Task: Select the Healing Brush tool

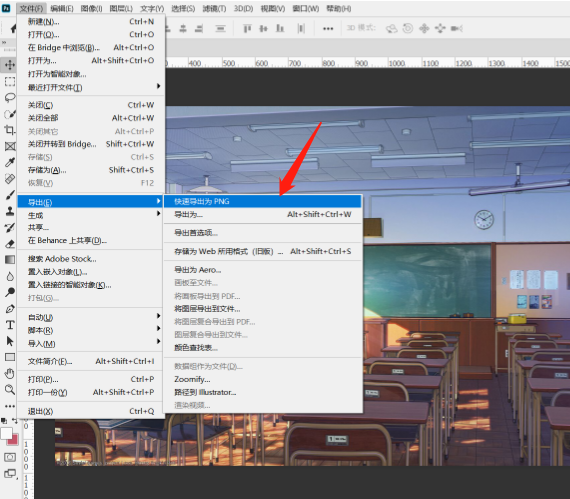Action: point(9,178)
